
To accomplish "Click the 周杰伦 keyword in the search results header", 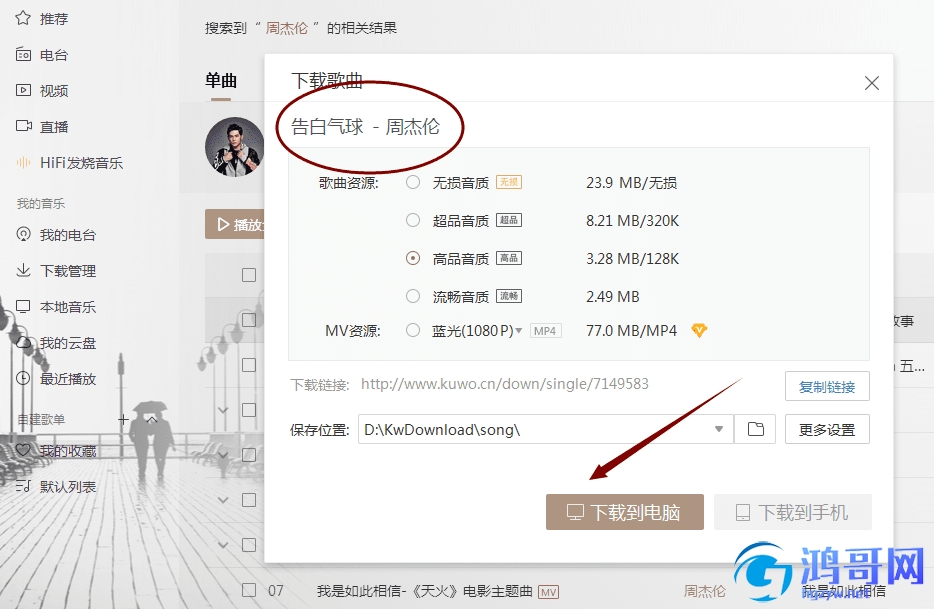I will pos(287,28).
